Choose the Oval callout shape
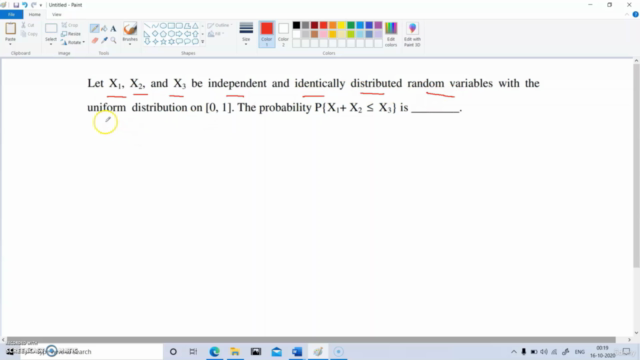640x360 pixels. click(x=187, y=42)
